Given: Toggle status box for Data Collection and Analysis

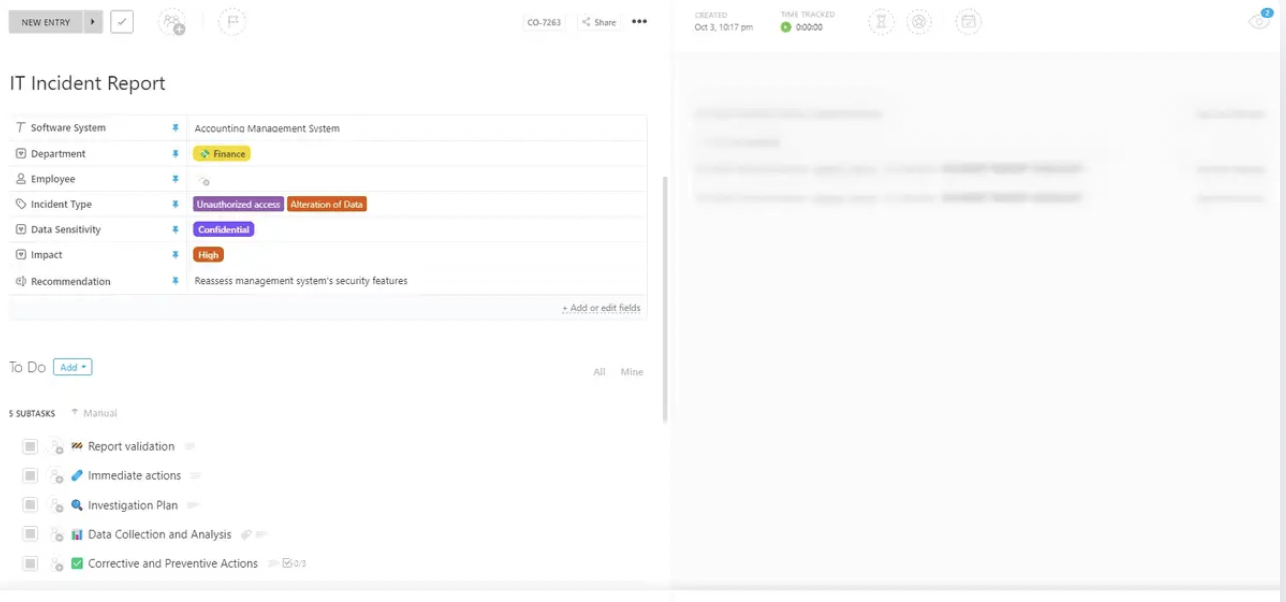Looking at the screenshot, I should tap(30, 534).
